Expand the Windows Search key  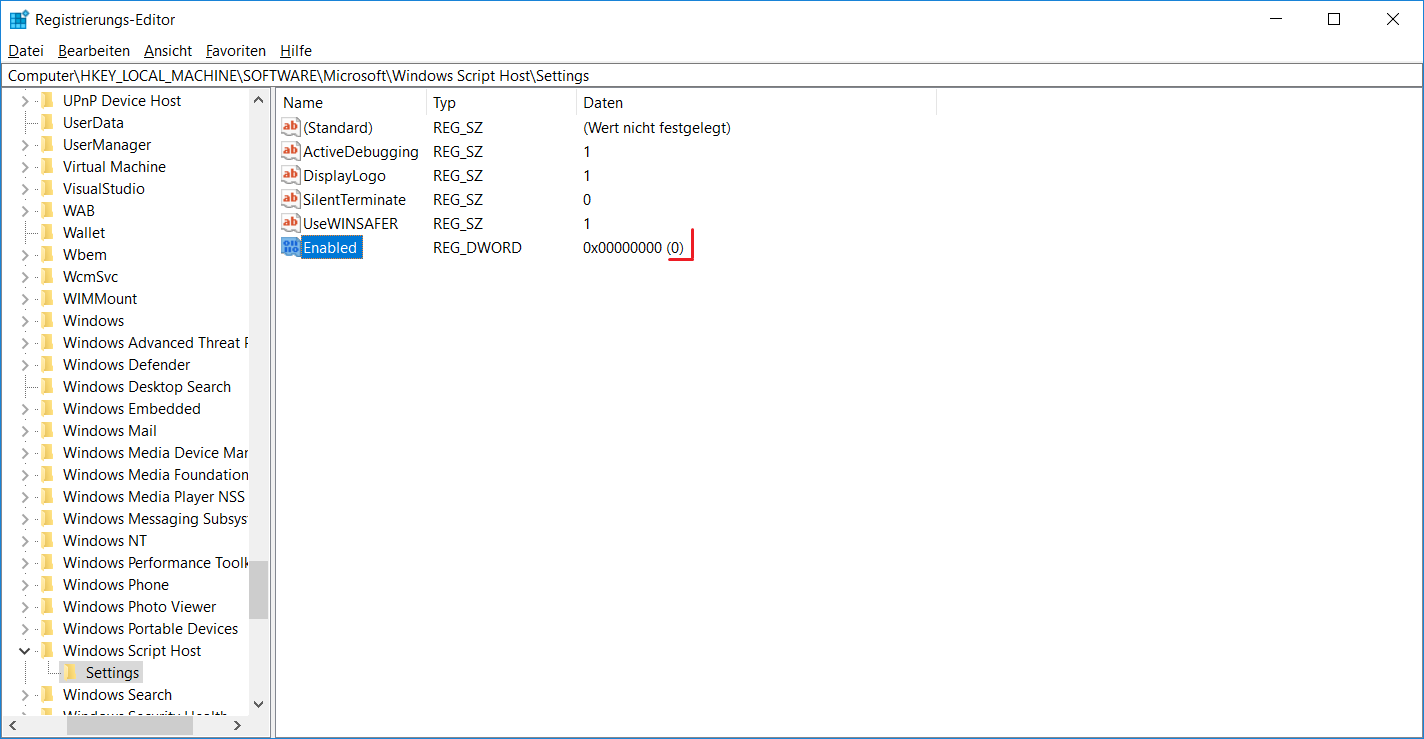(x=25, y=694)
